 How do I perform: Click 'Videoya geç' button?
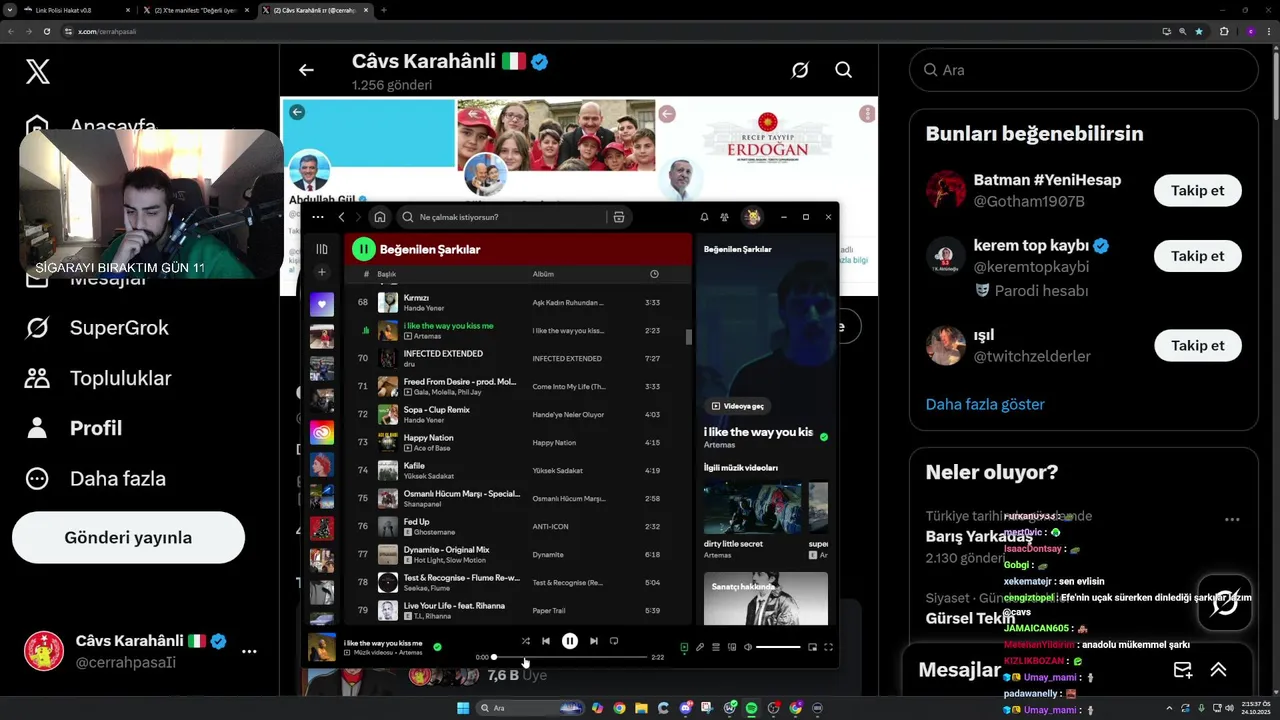[x=738, y=406]
